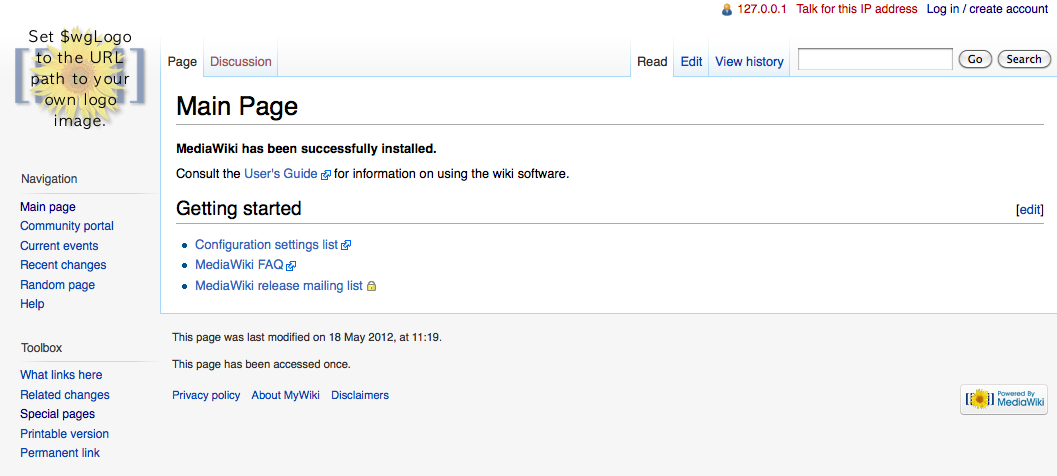Viewport: 1057px width, 476px height.
Task: Edit the Getting started section
Action: (x=1029, y=210)
